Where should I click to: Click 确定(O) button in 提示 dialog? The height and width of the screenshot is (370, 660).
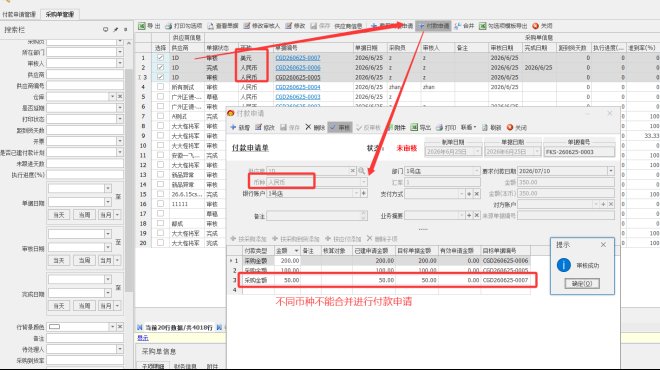pyautogui.click(x=582, y=283)
